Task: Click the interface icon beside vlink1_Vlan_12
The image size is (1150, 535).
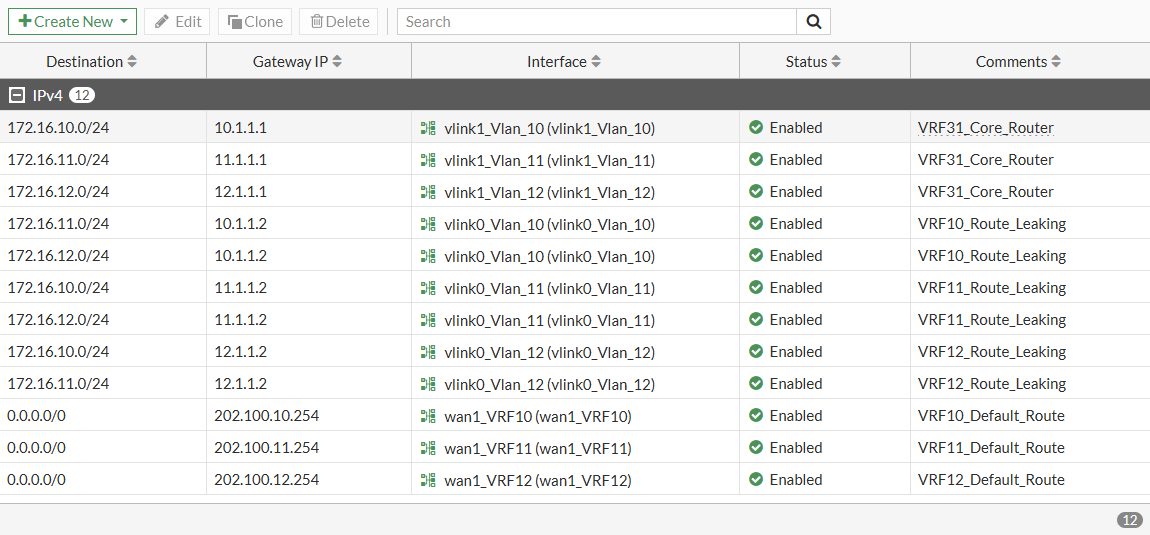Action: pos(428,192)
